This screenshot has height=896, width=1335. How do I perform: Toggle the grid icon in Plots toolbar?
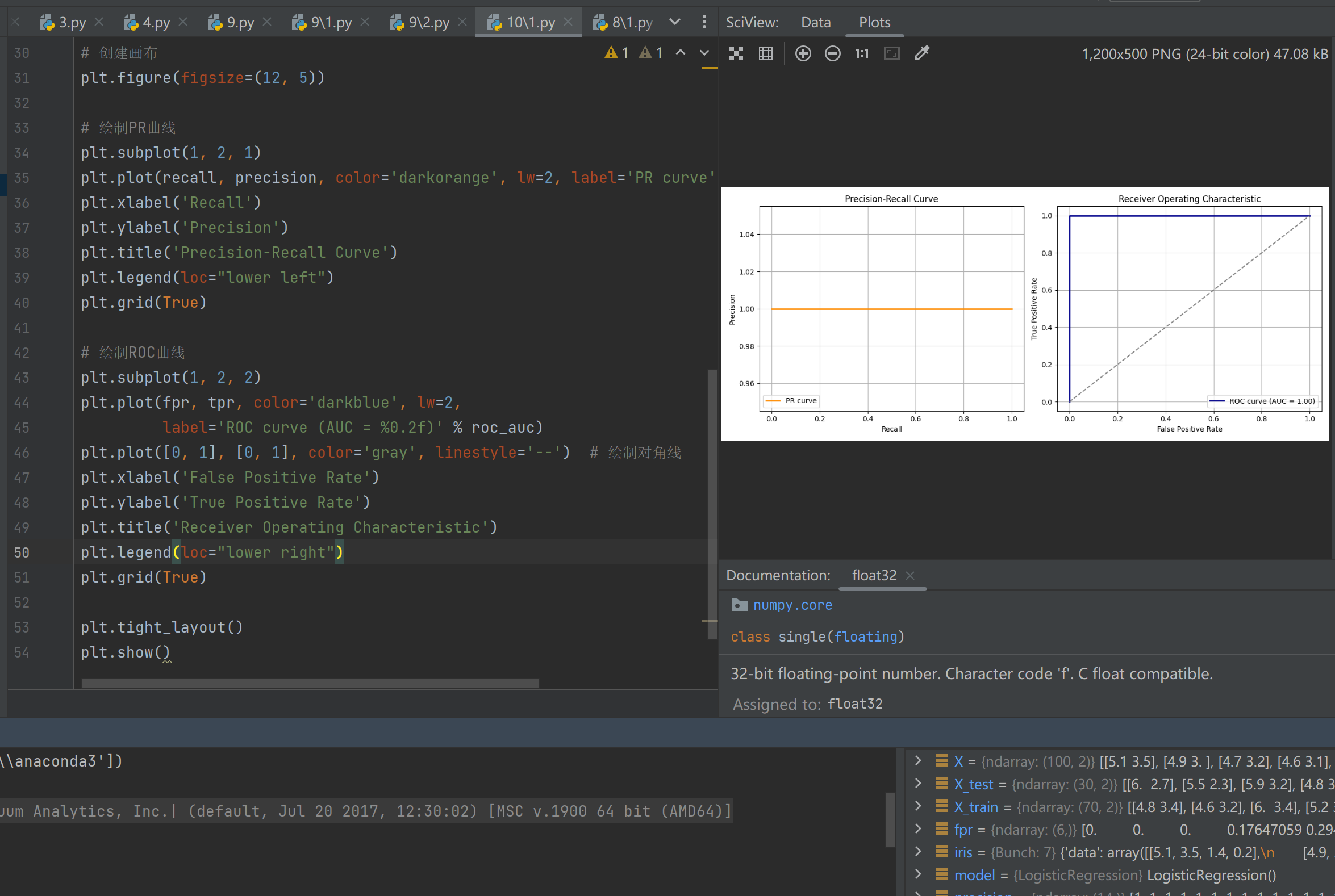[766, 54]
